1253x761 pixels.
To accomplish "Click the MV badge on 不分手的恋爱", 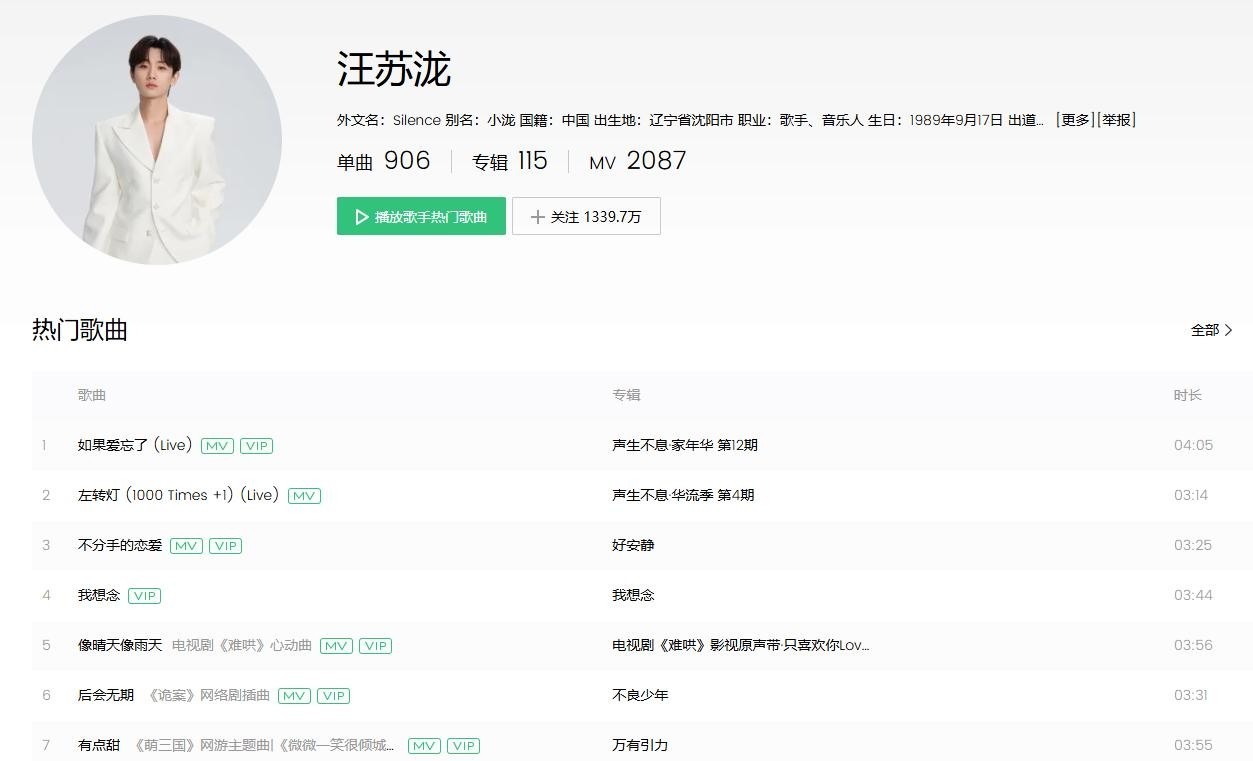I will (186, 546).
